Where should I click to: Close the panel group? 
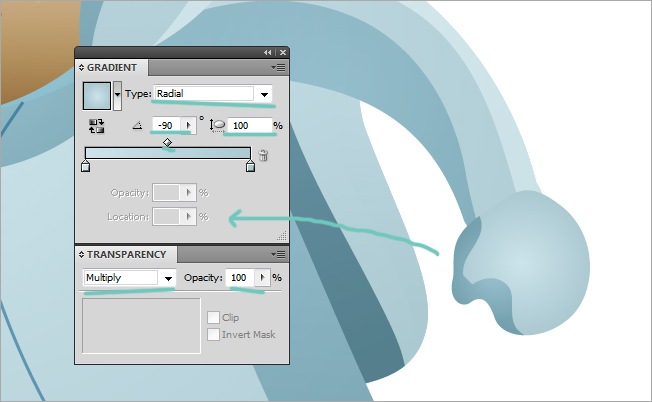tap(283, 52)
